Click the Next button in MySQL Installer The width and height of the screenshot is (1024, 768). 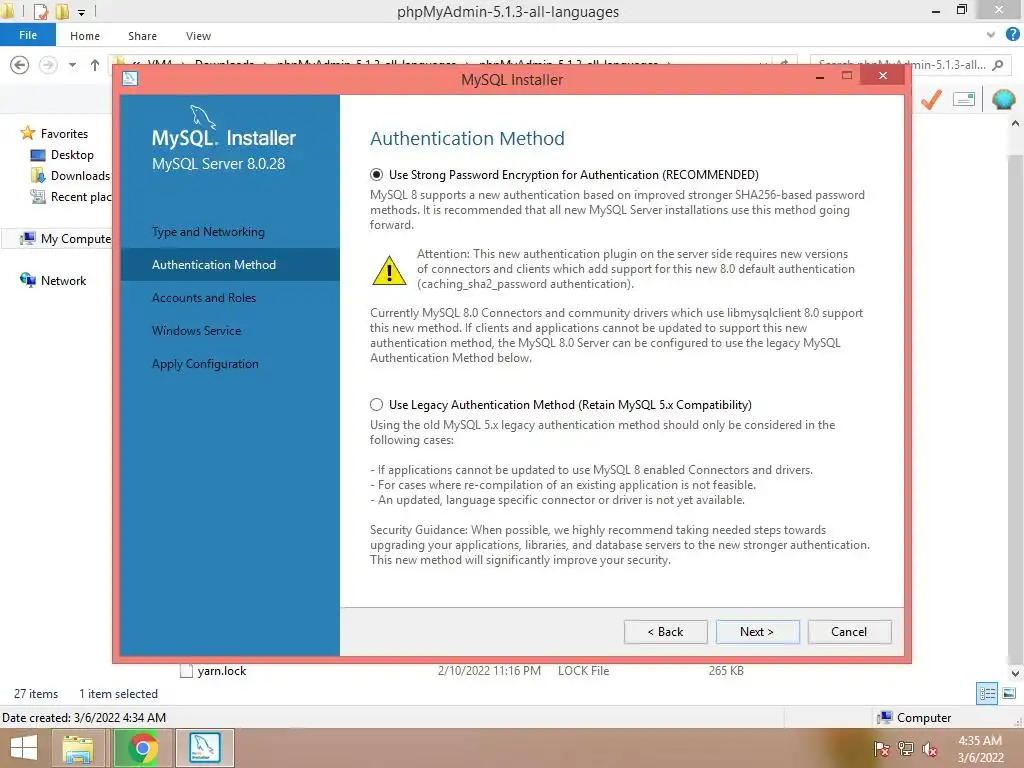(x=758, y=632)
